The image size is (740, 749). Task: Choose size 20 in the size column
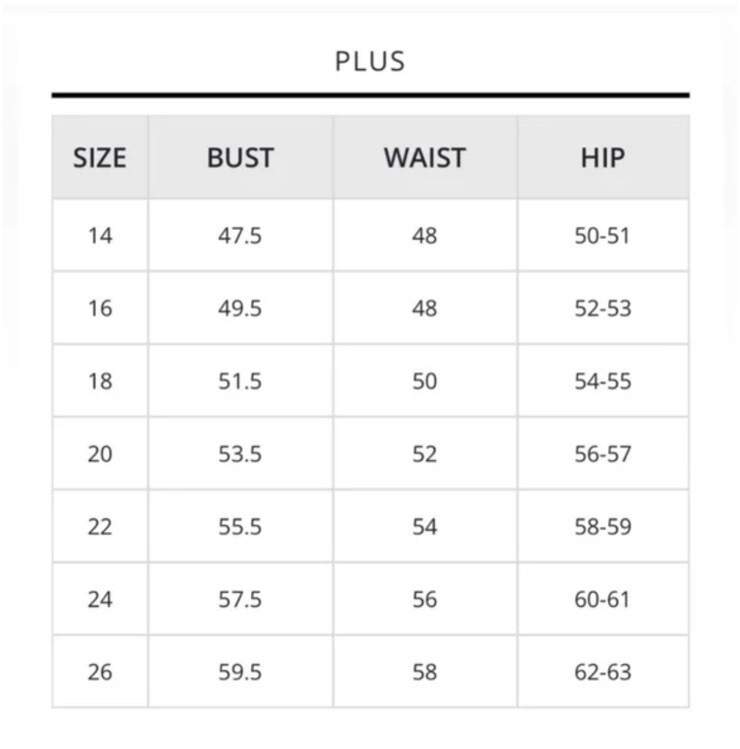100,454
